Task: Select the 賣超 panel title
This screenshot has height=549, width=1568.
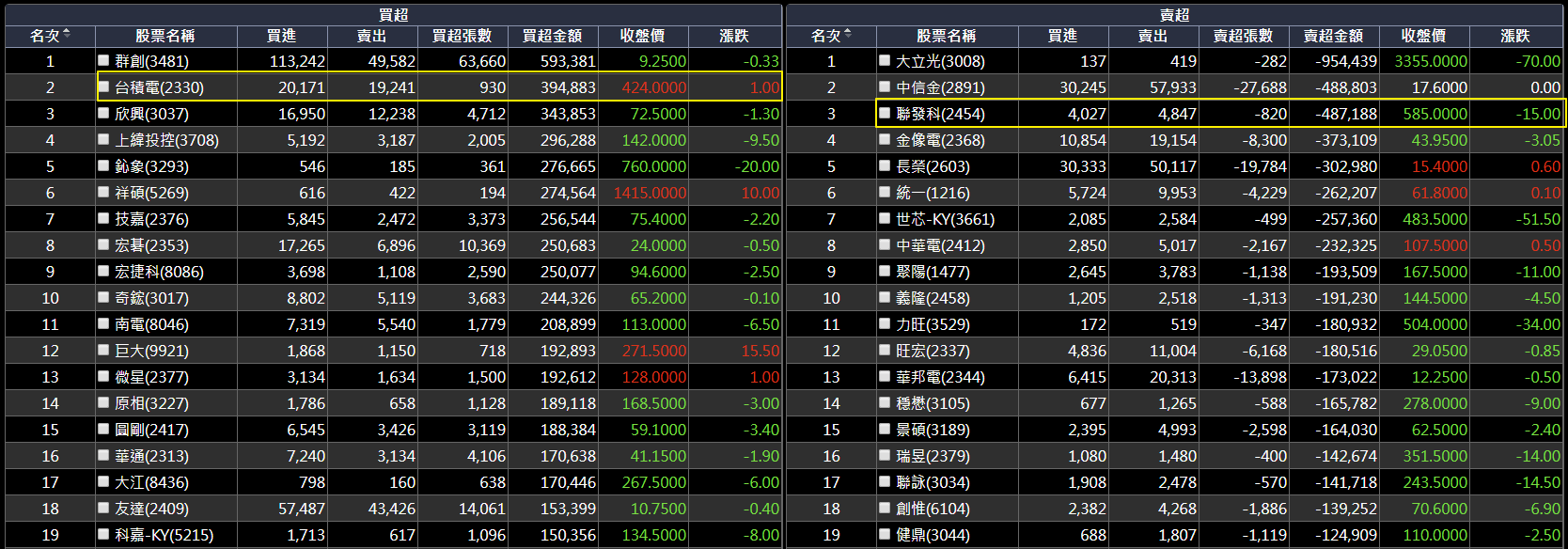Action: click(1174, 15)
